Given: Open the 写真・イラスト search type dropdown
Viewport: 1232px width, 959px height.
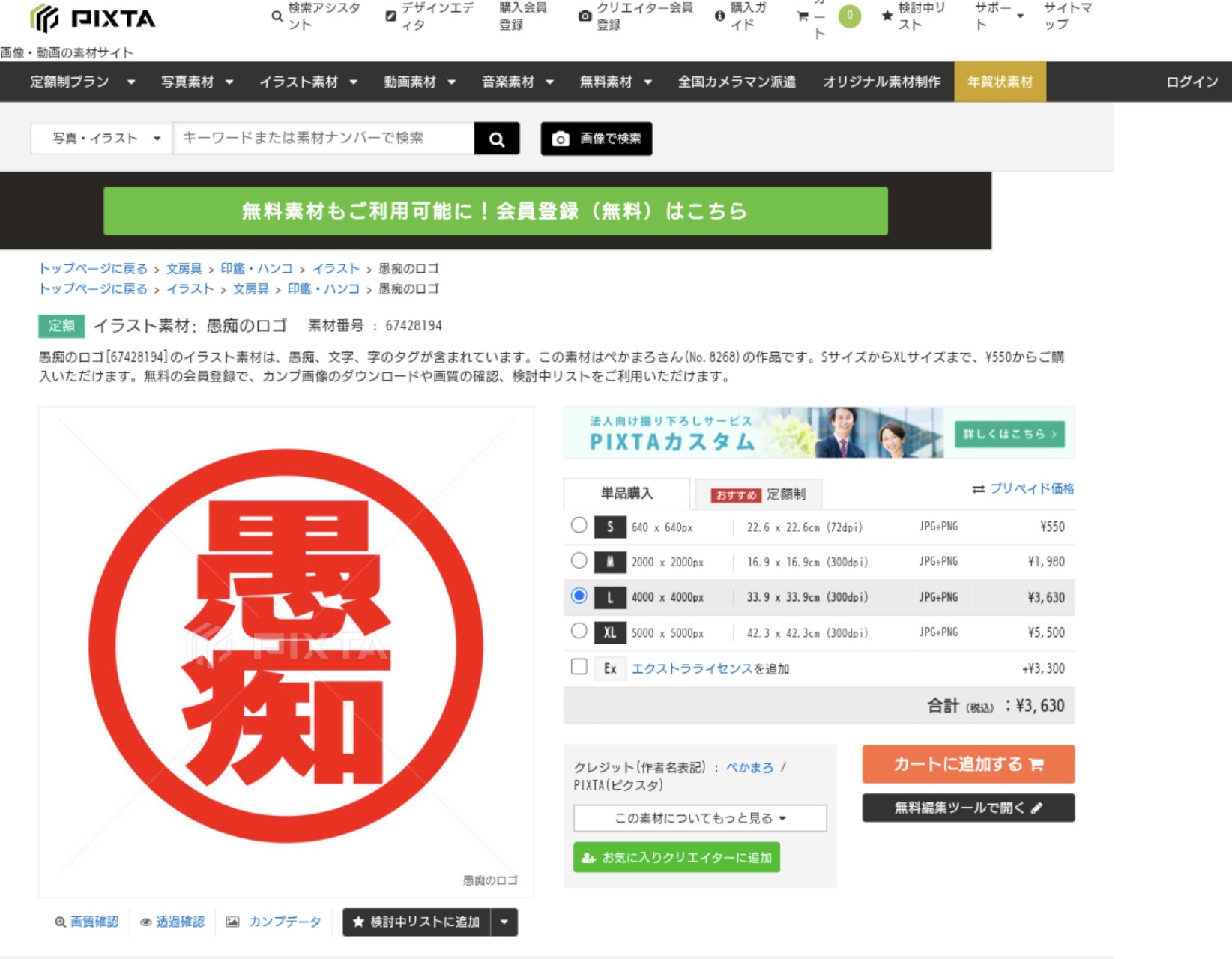Looking at the screenshot, I should pos(101,139).
